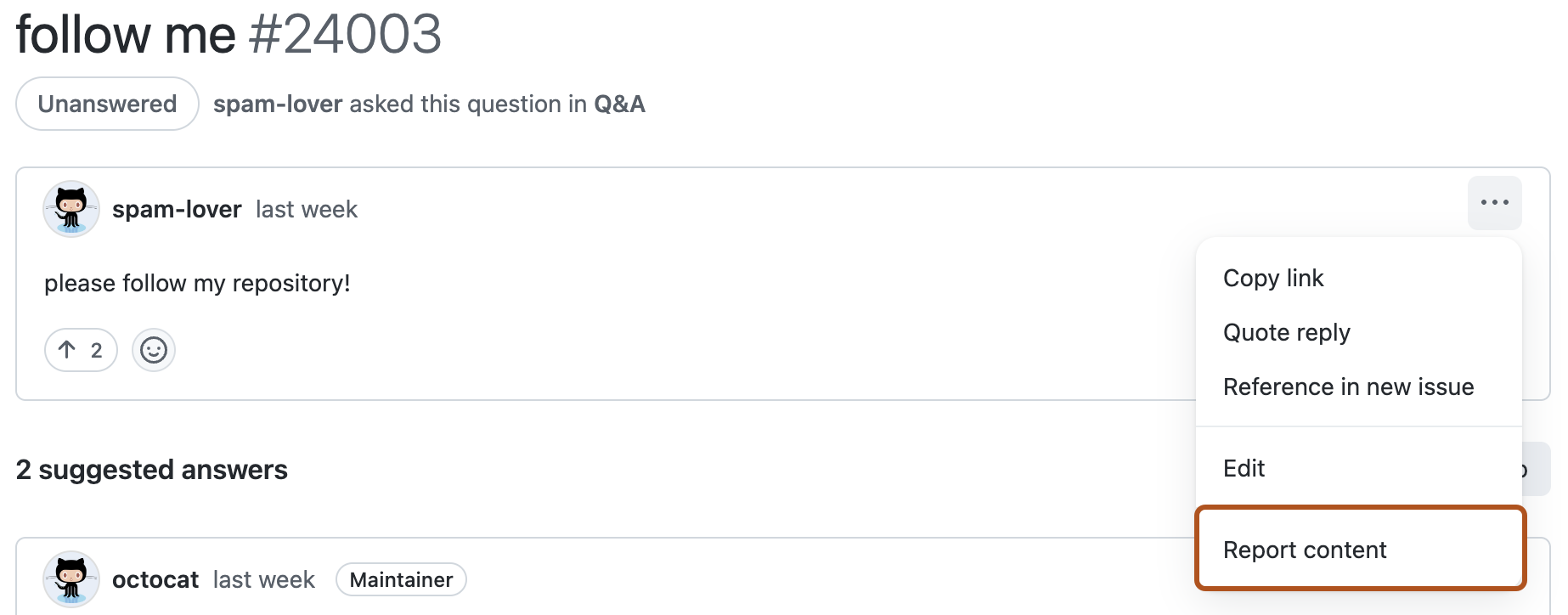Choose Edit from the comment menu
This screenshot has width=1568, height=615.
click(1244, 469)
